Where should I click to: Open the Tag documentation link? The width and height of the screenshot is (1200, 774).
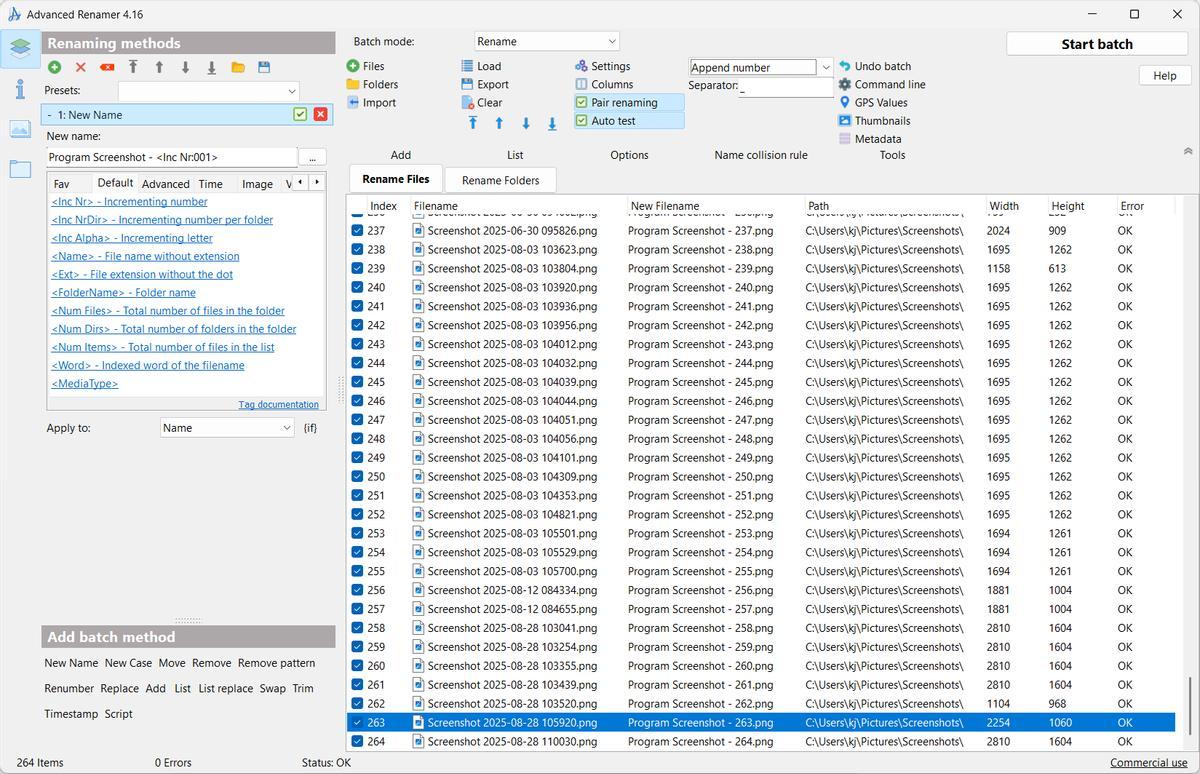[x=278, y=405]
